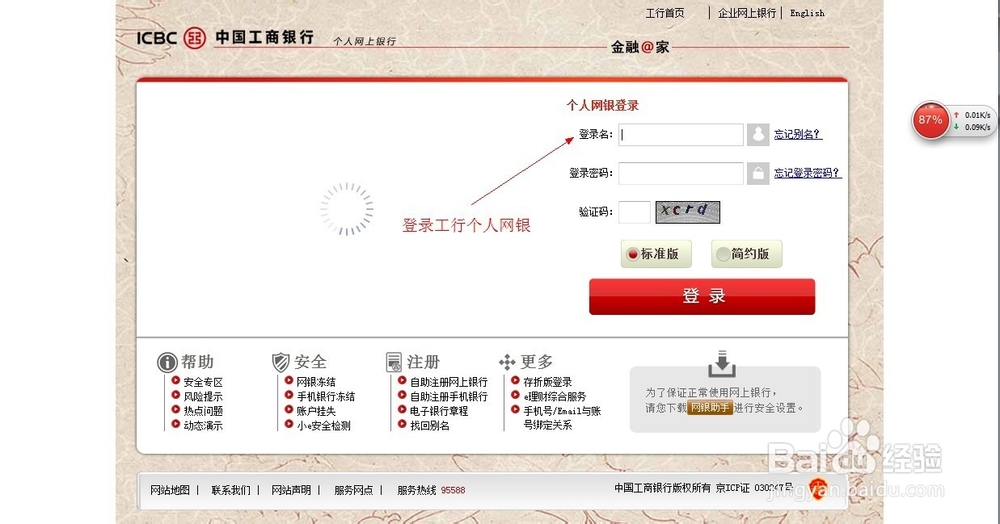Click the 中国工商银行版权所有 footer text
This screenshot has width=1000, height=524.
[662, 488]
